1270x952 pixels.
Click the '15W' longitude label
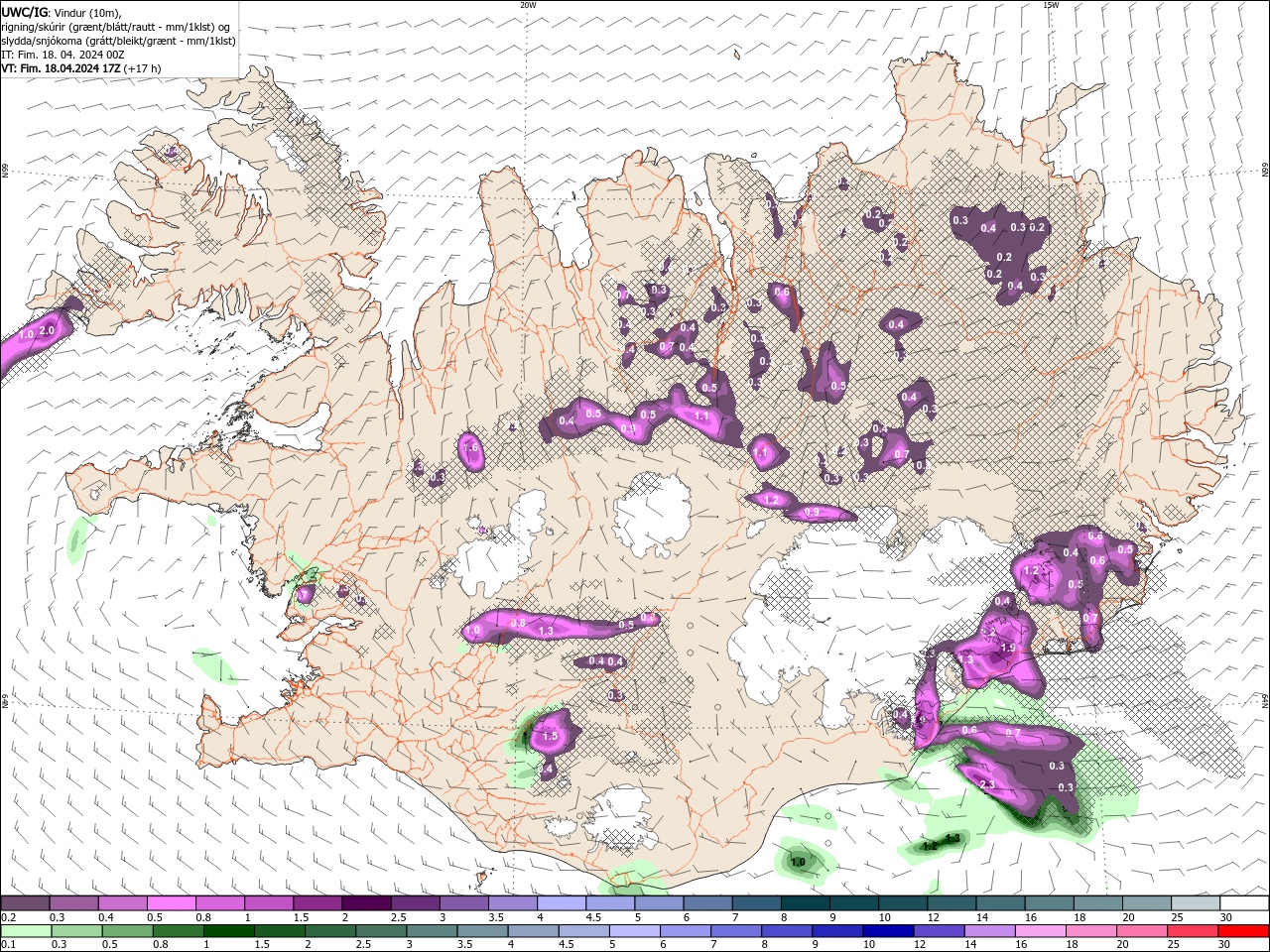click(x=1051, y=5)
